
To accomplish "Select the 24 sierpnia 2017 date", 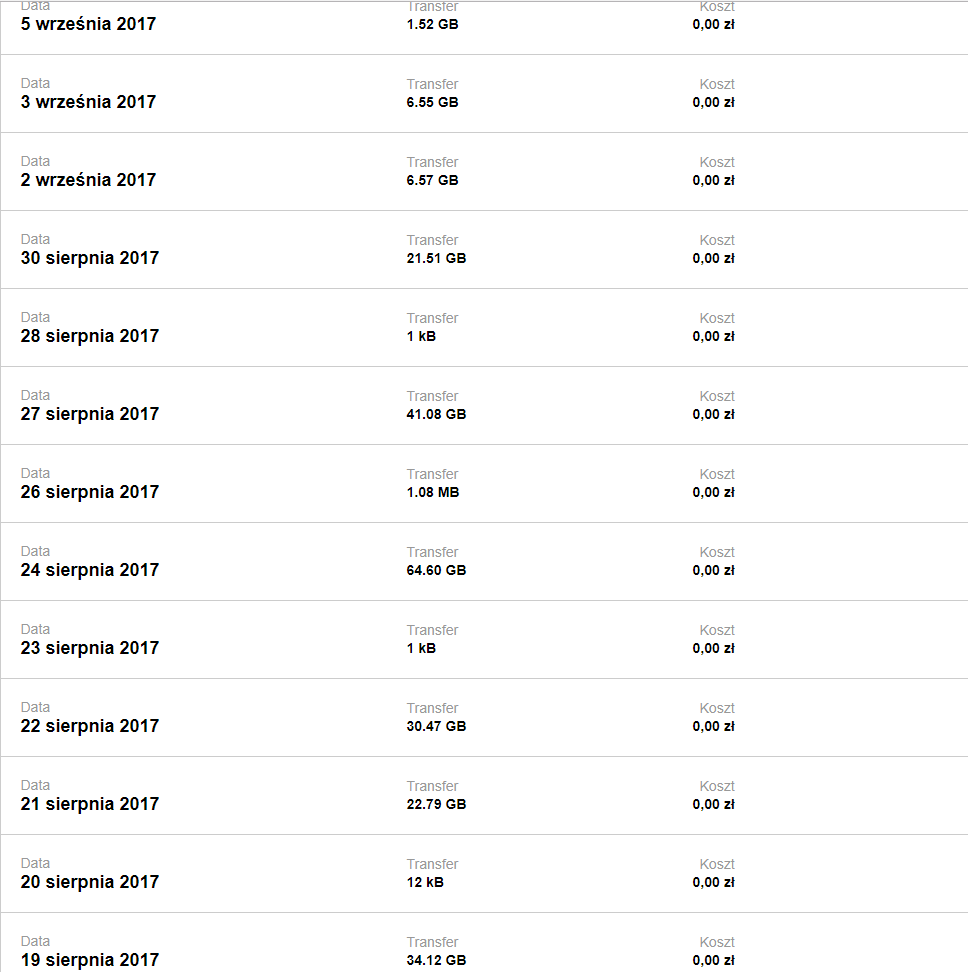I will tap(90, 570).
